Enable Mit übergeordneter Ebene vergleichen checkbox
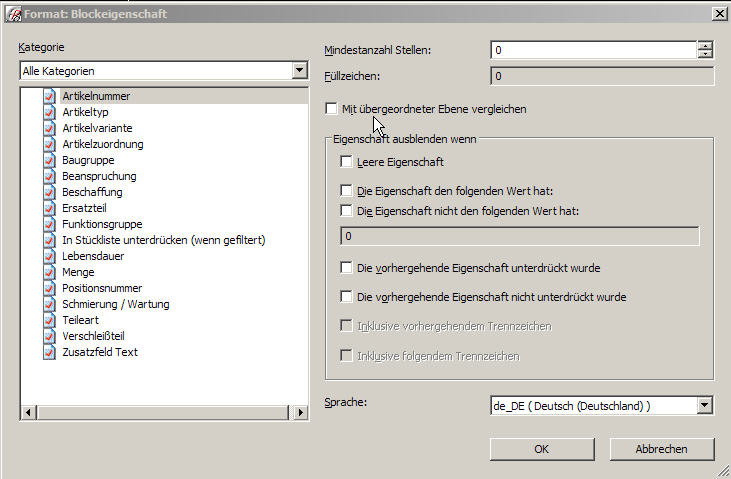Image resolution: width=731 pixels, height=479 pixels. click(x=331, y=109)
